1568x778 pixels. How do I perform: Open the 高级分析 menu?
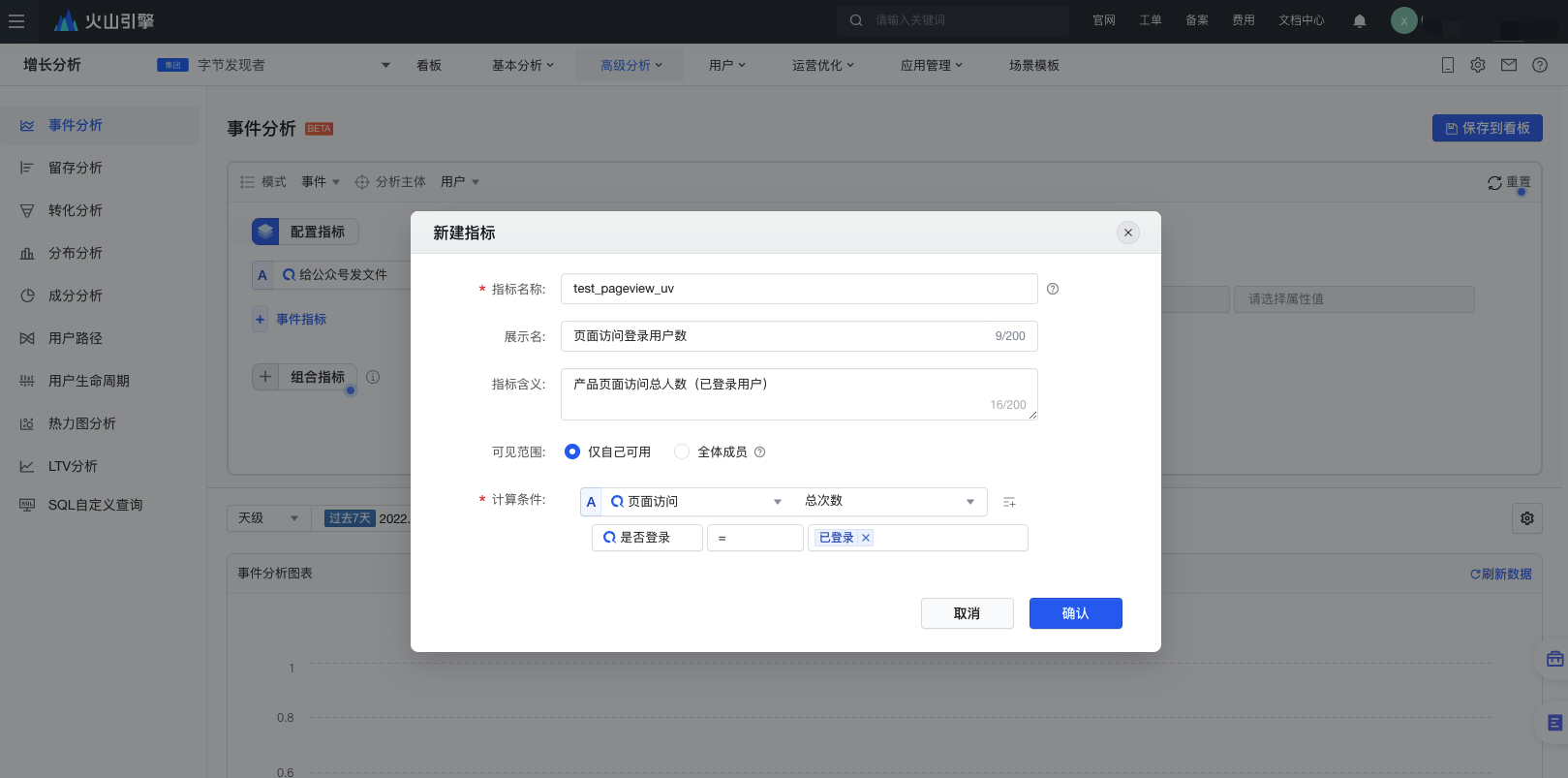630,65
